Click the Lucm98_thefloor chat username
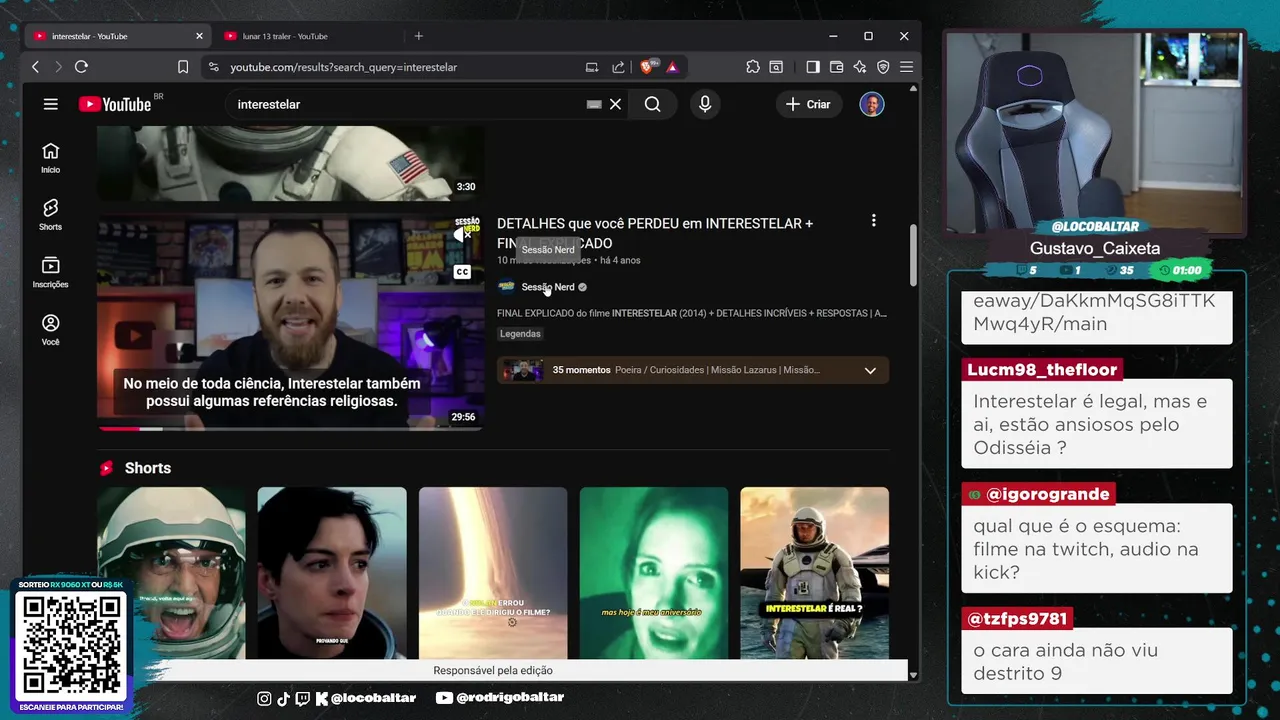This screenshot has height=720, width=1280. pos(1042,370)
